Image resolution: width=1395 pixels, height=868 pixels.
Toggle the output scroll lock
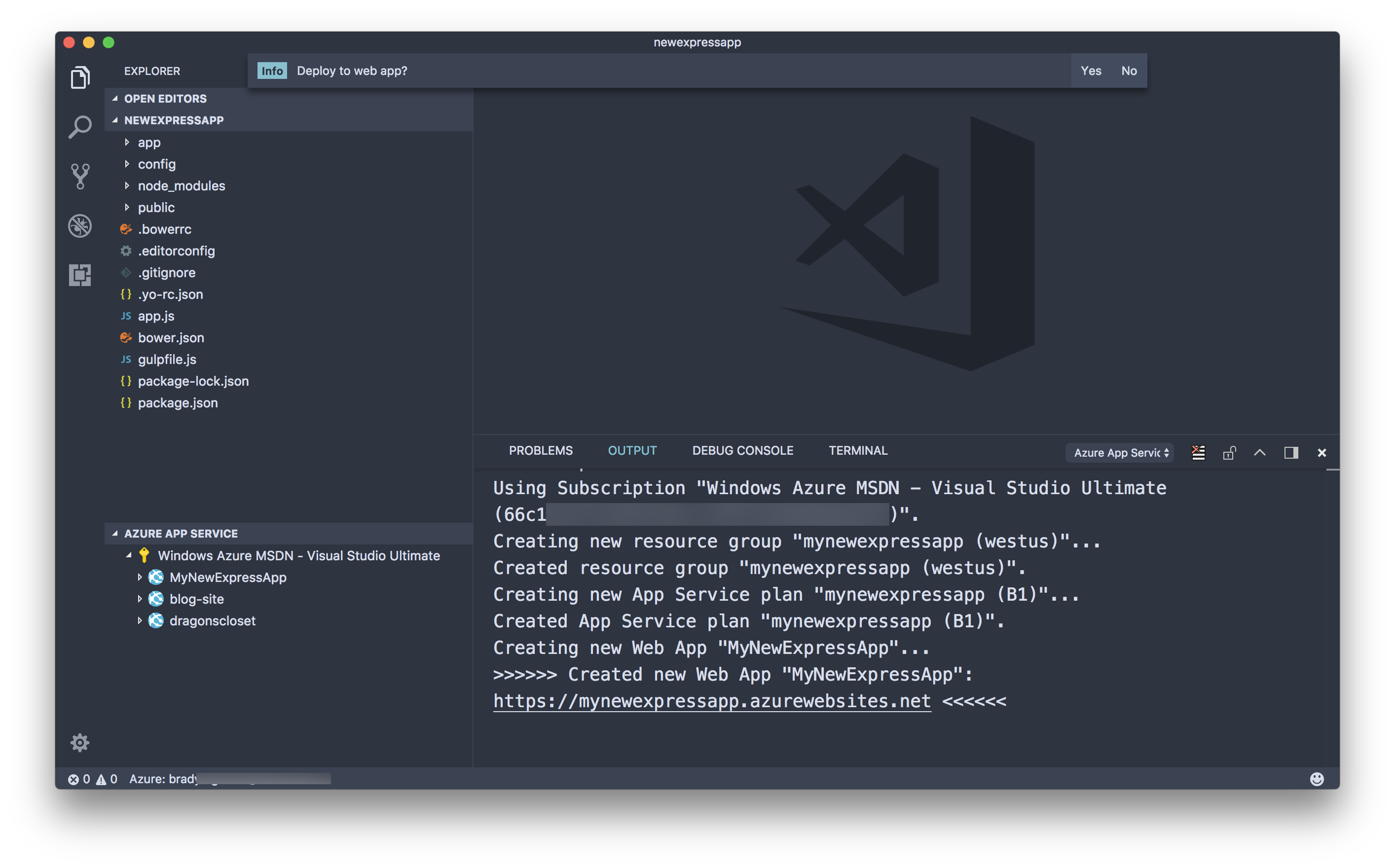(1229, 452)
